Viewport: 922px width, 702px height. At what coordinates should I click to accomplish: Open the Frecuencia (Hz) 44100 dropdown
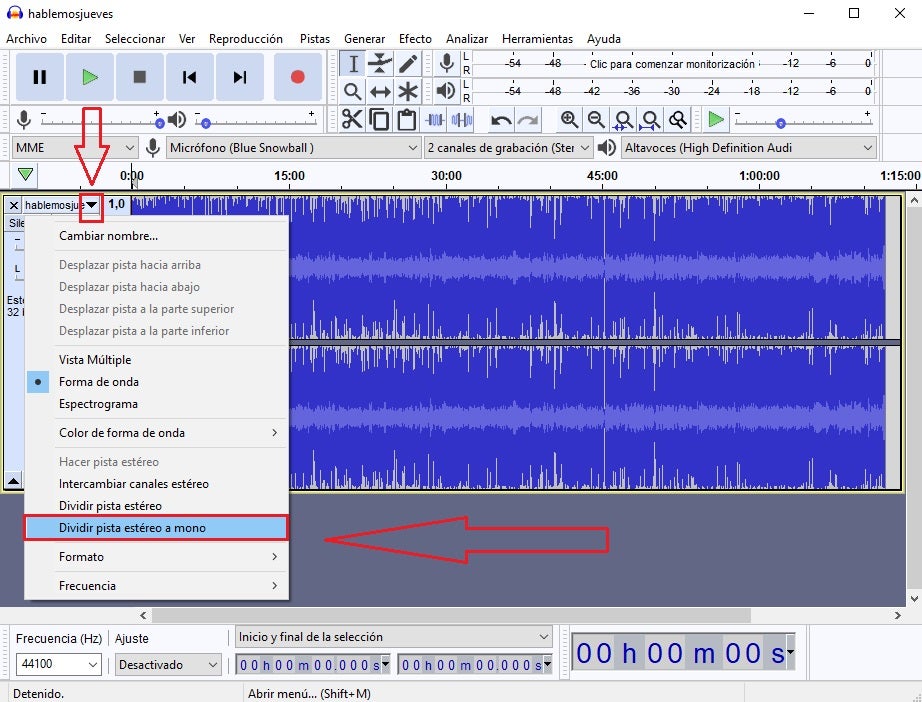pyautogui.click(x=58, y=664)
